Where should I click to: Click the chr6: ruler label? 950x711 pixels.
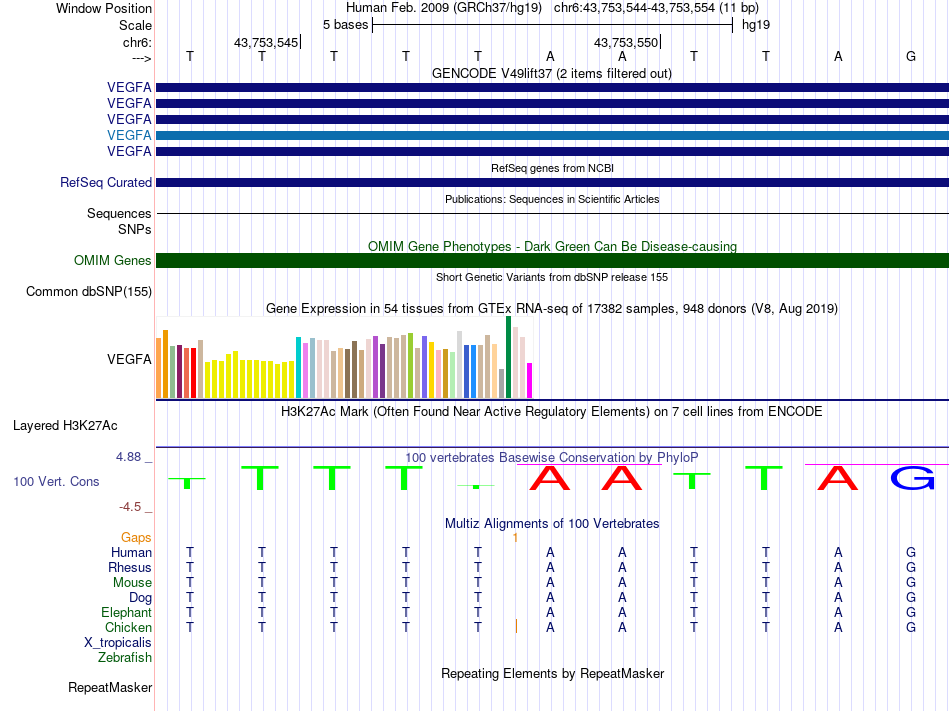[138, 42]
